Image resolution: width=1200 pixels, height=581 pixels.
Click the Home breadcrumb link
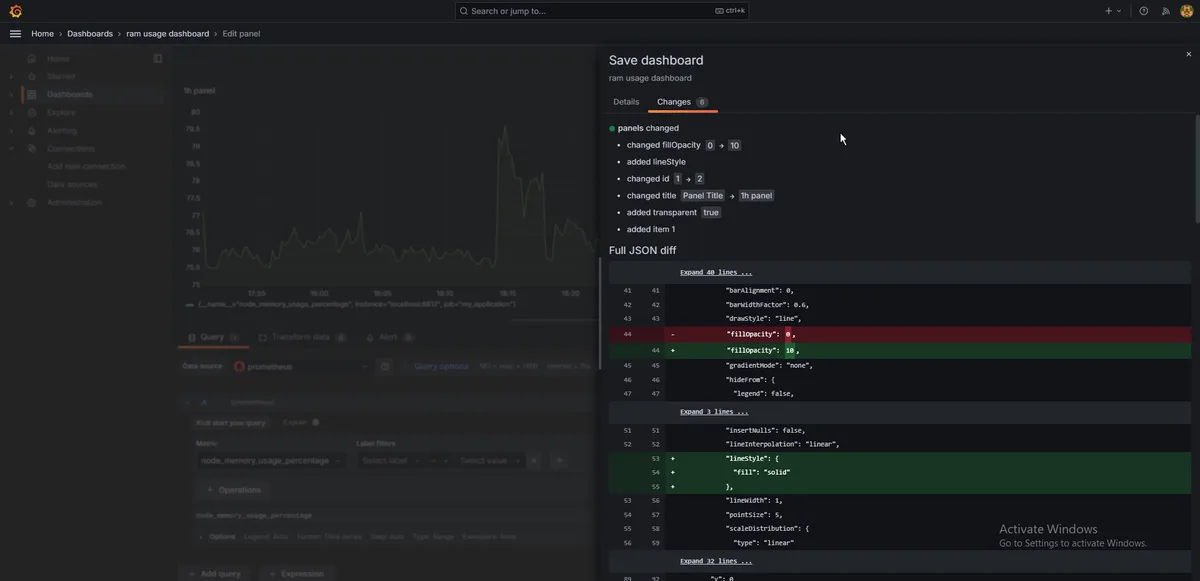tap(42, 33)
